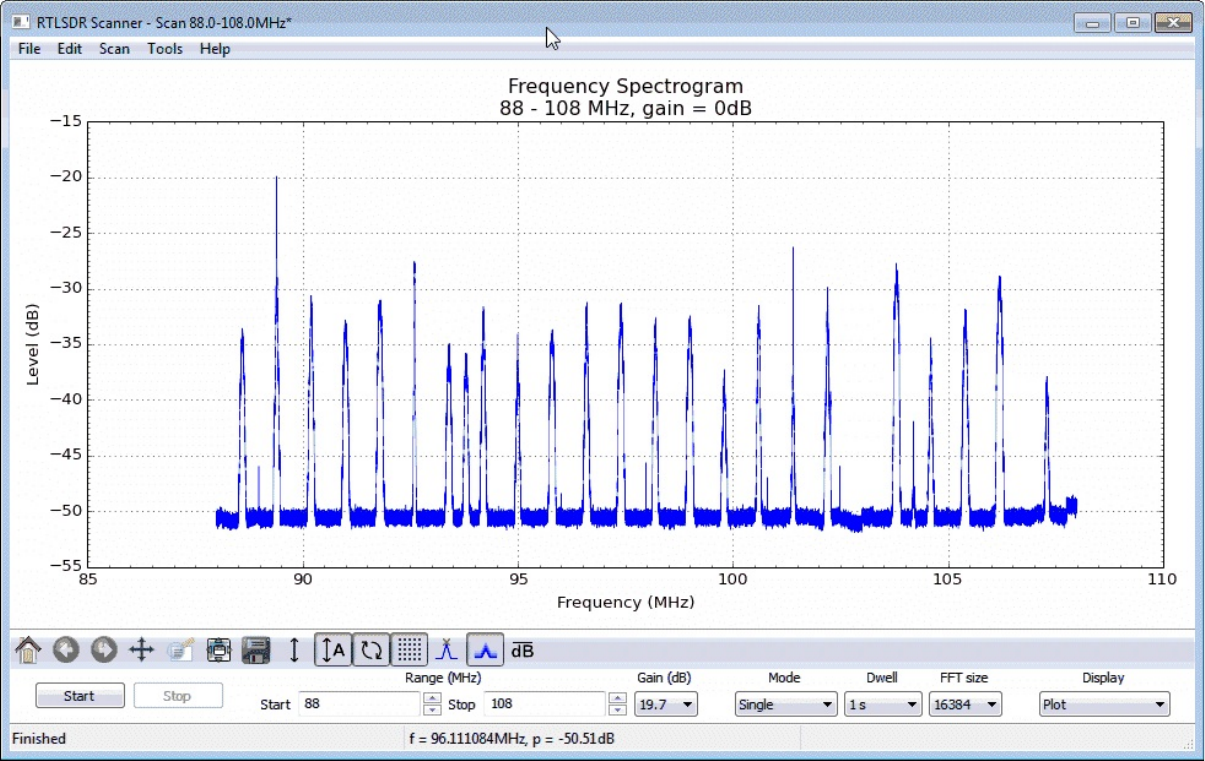This screenshot has width=1205, height=761.
Task: Select the Zoom to rectangle tool
Action: coord(180,651)
